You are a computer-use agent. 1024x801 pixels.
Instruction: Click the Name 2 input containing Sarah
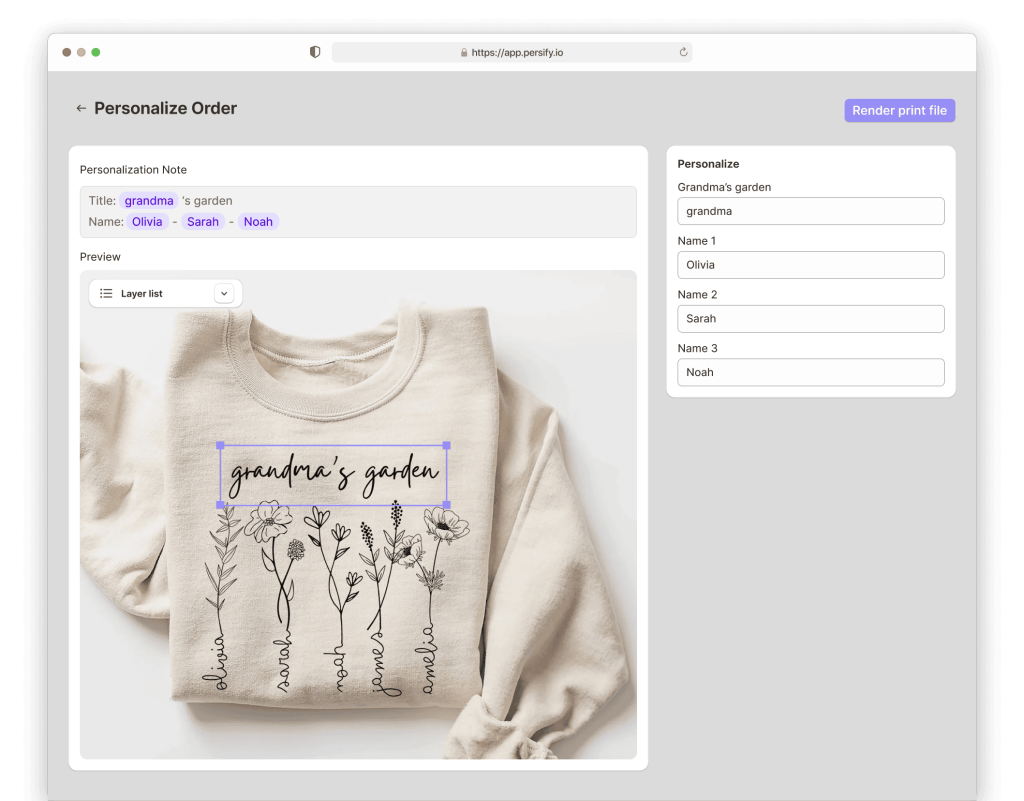click(810, 319)
